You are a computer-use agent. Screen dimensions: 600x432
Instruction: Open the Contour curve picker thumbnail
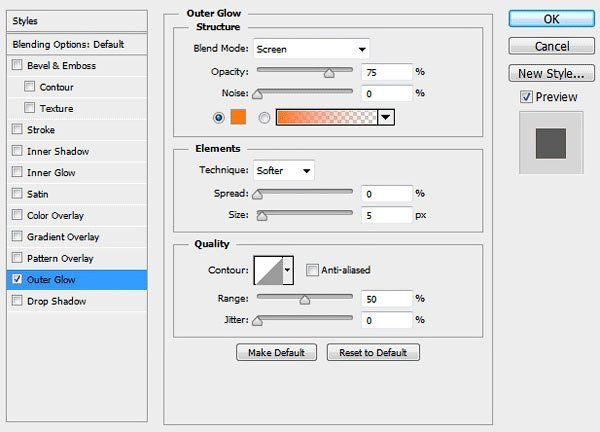click(269, 271)
